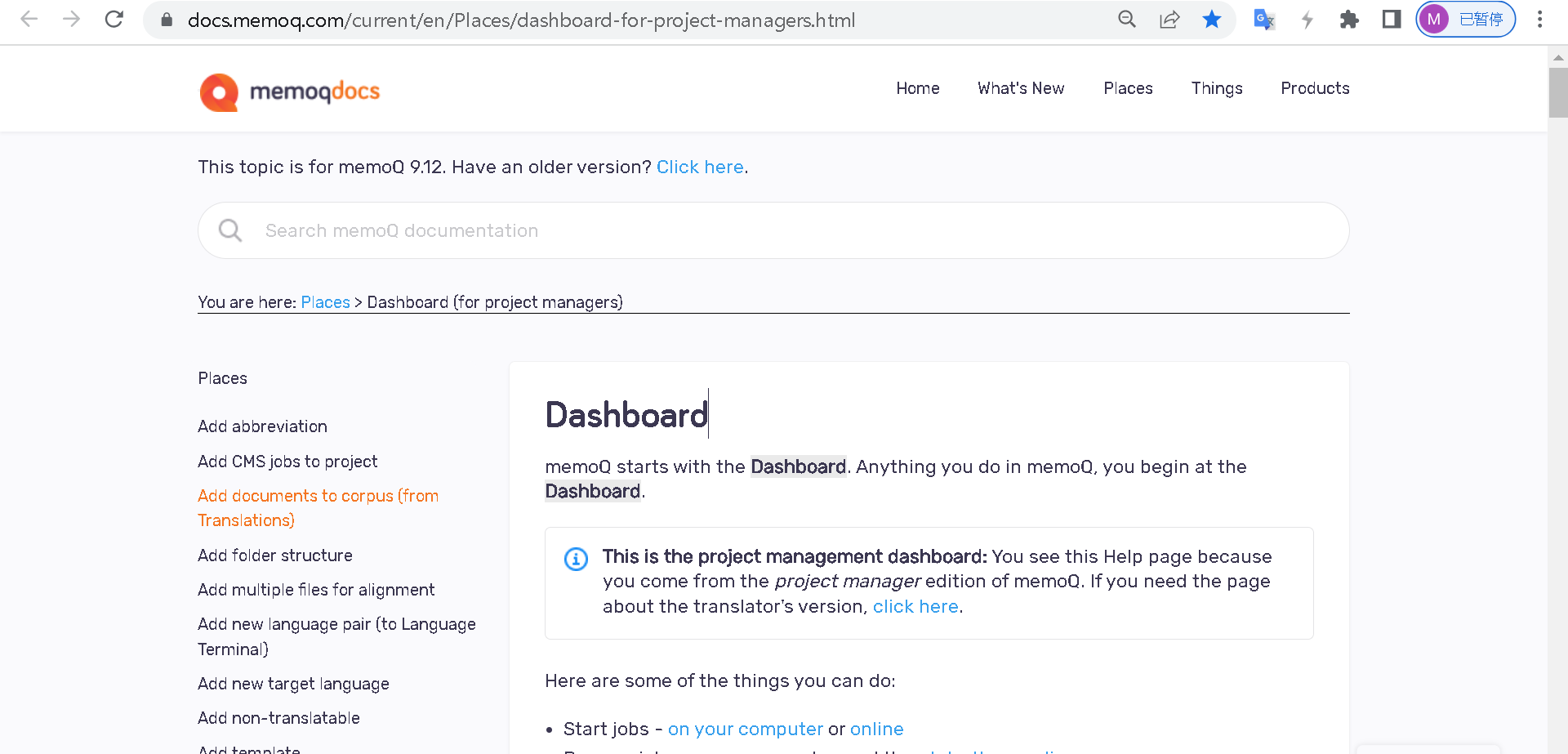Open the zoom magnifier icon in address bar
The height and width of the screenshot is (754, 1568).
click(1127, 20)
